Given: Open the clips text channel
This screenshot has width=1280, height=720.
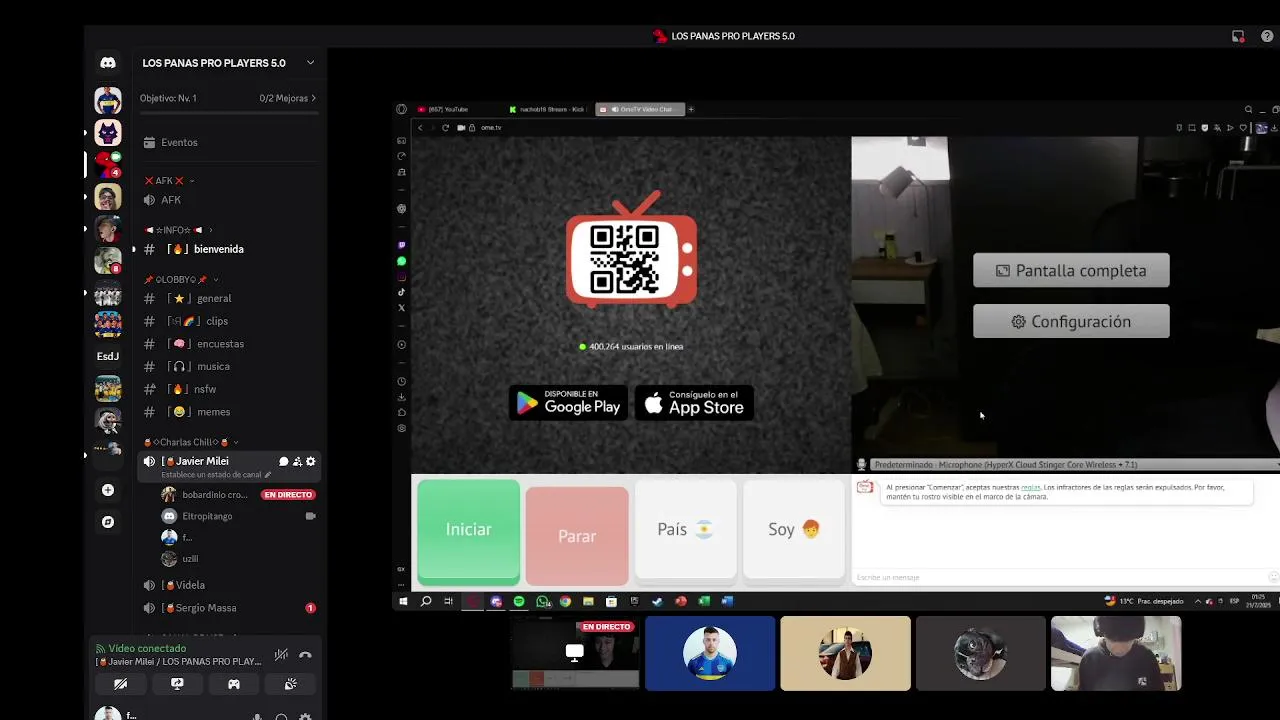Looking at the screenshot, I should click(x=229, y=321).
